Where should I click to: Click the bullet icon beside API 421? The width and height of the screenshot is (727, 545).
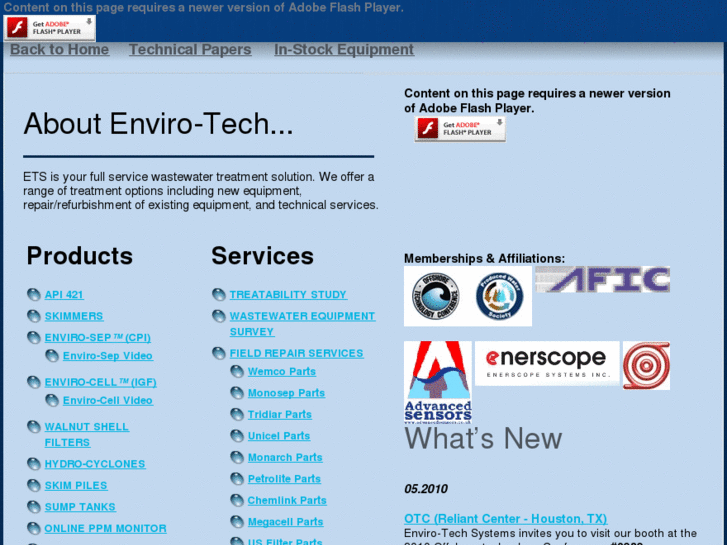tap(33, 295)
